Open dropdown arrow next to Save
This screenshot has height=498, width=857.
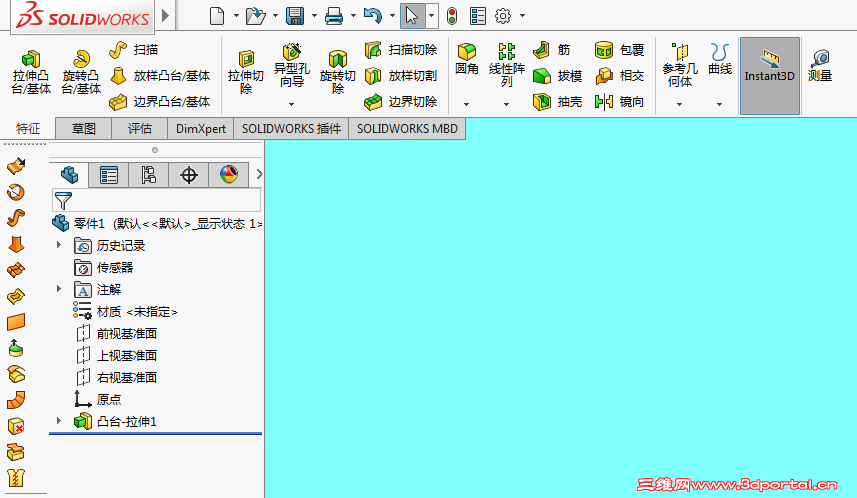[314, 16]
